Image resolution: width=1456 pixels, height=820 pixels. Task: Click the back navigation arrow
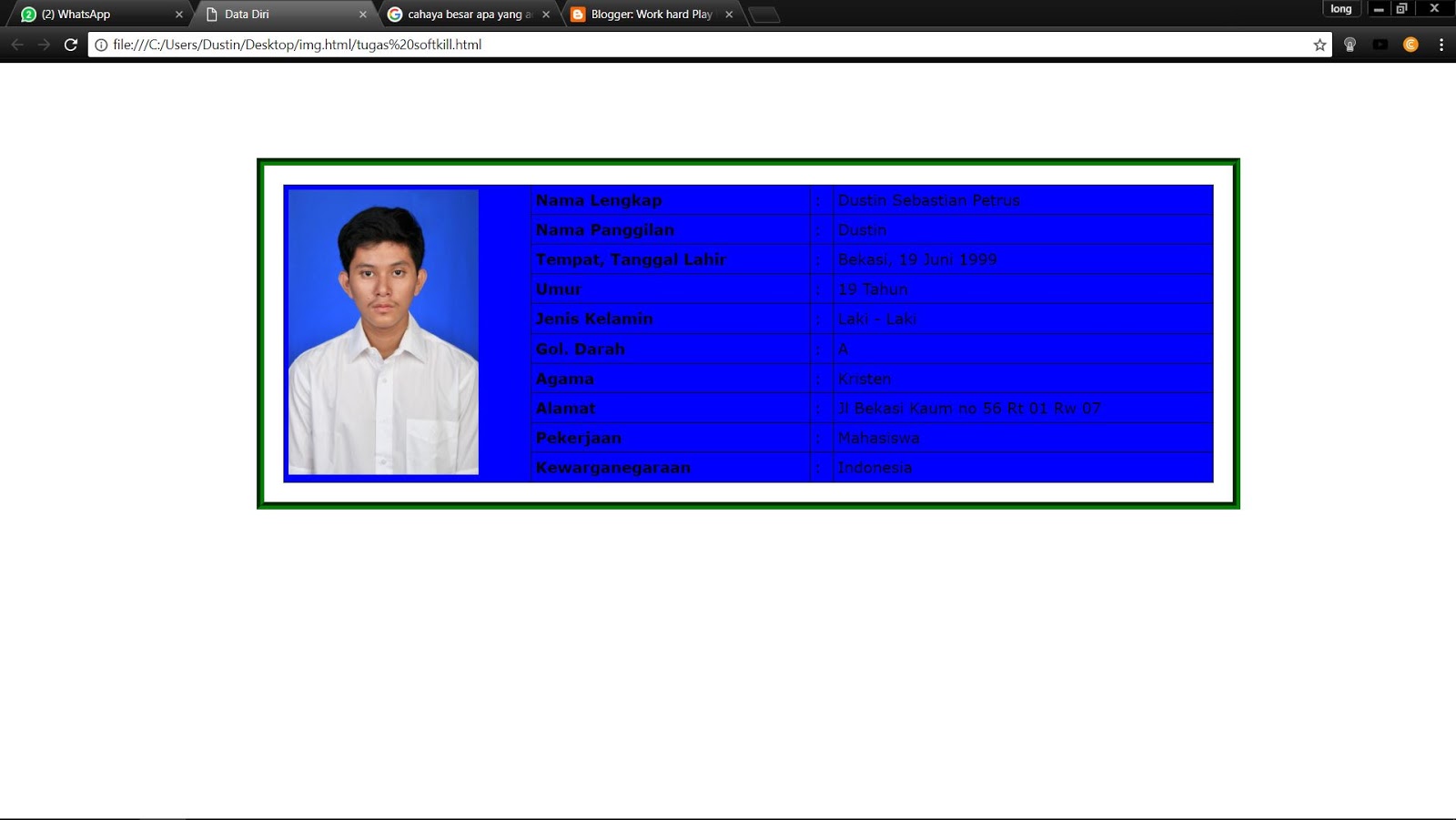(18, 44)
